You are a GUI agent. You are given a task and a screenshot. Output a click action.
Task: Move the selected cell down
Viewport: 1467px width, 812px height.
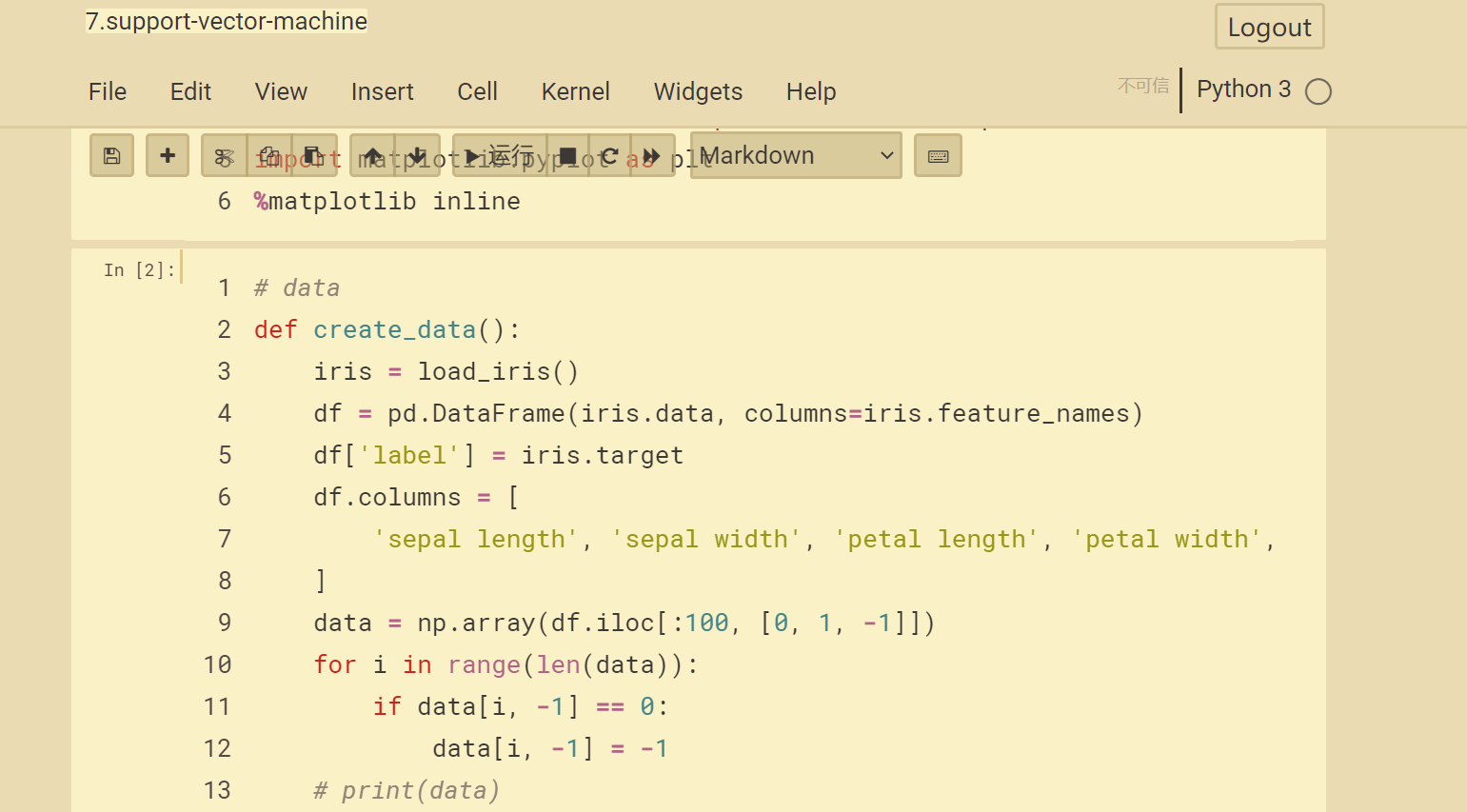click(419, 155)
